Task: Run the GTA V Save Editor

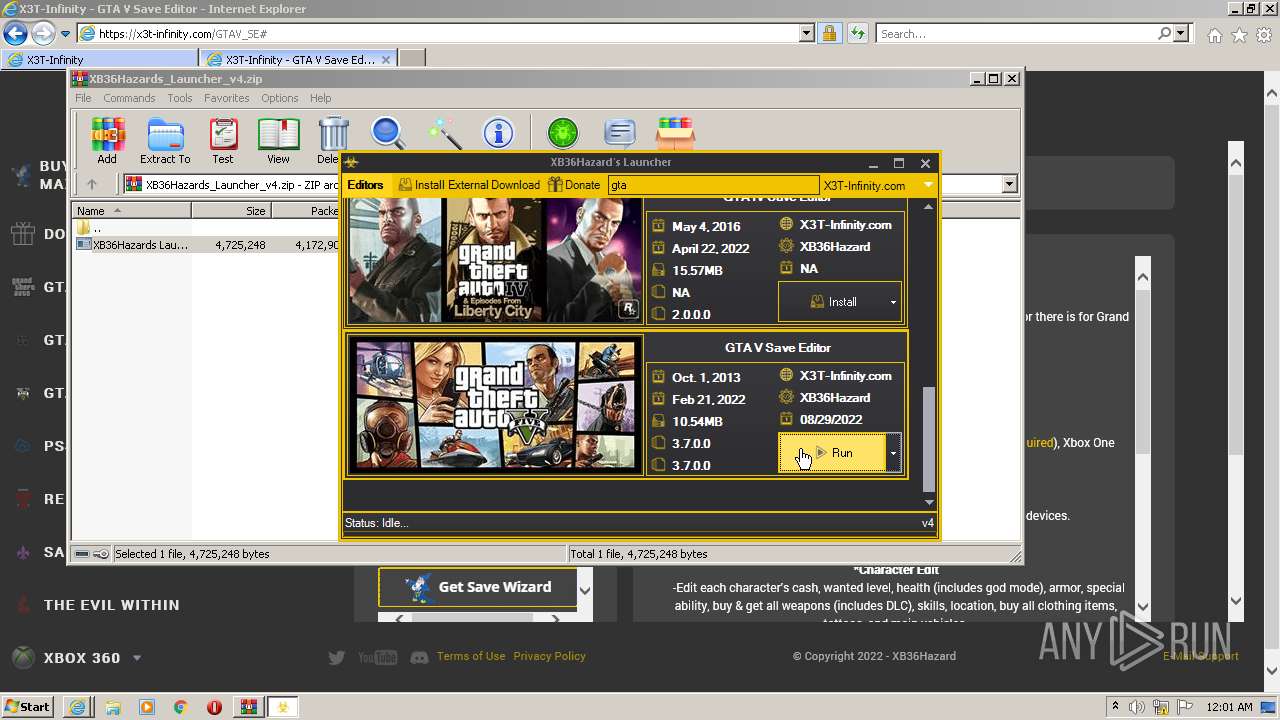Action: [x=833, y=453]
